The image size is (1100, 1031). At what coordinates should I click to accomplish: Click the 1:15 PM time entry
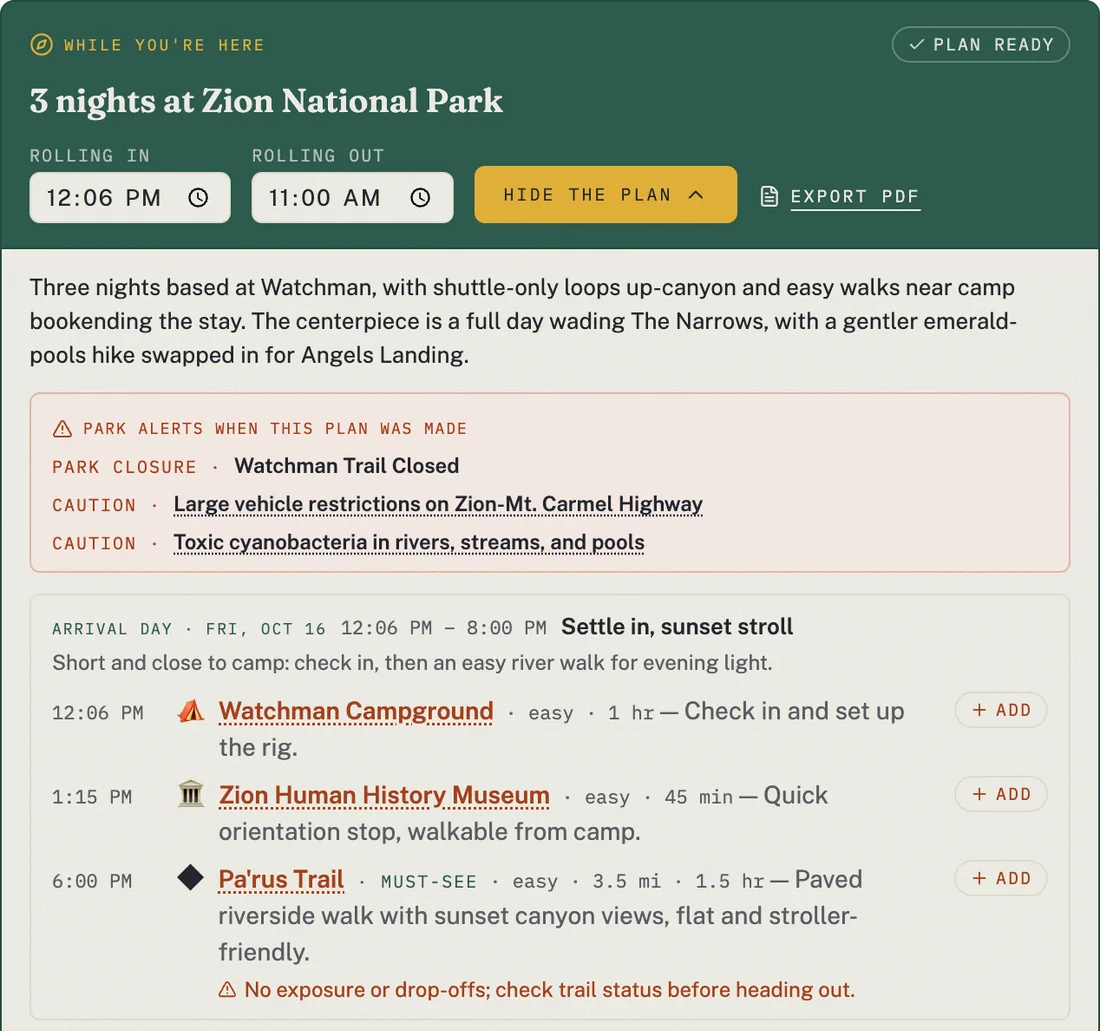pos(92,797)
